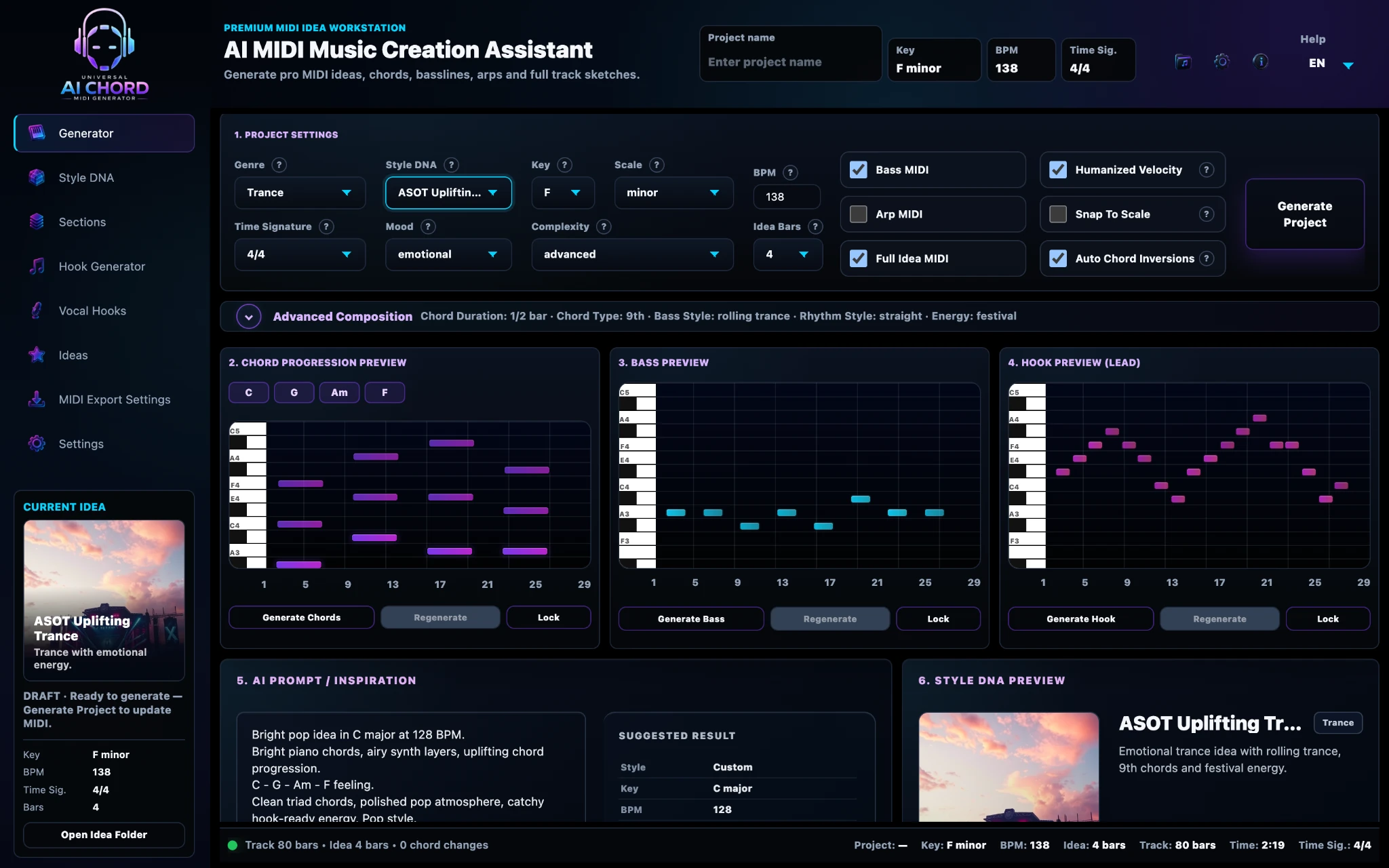Open the Genre dropdown set to Trance
1389x868 pixels.
point(300,193)
